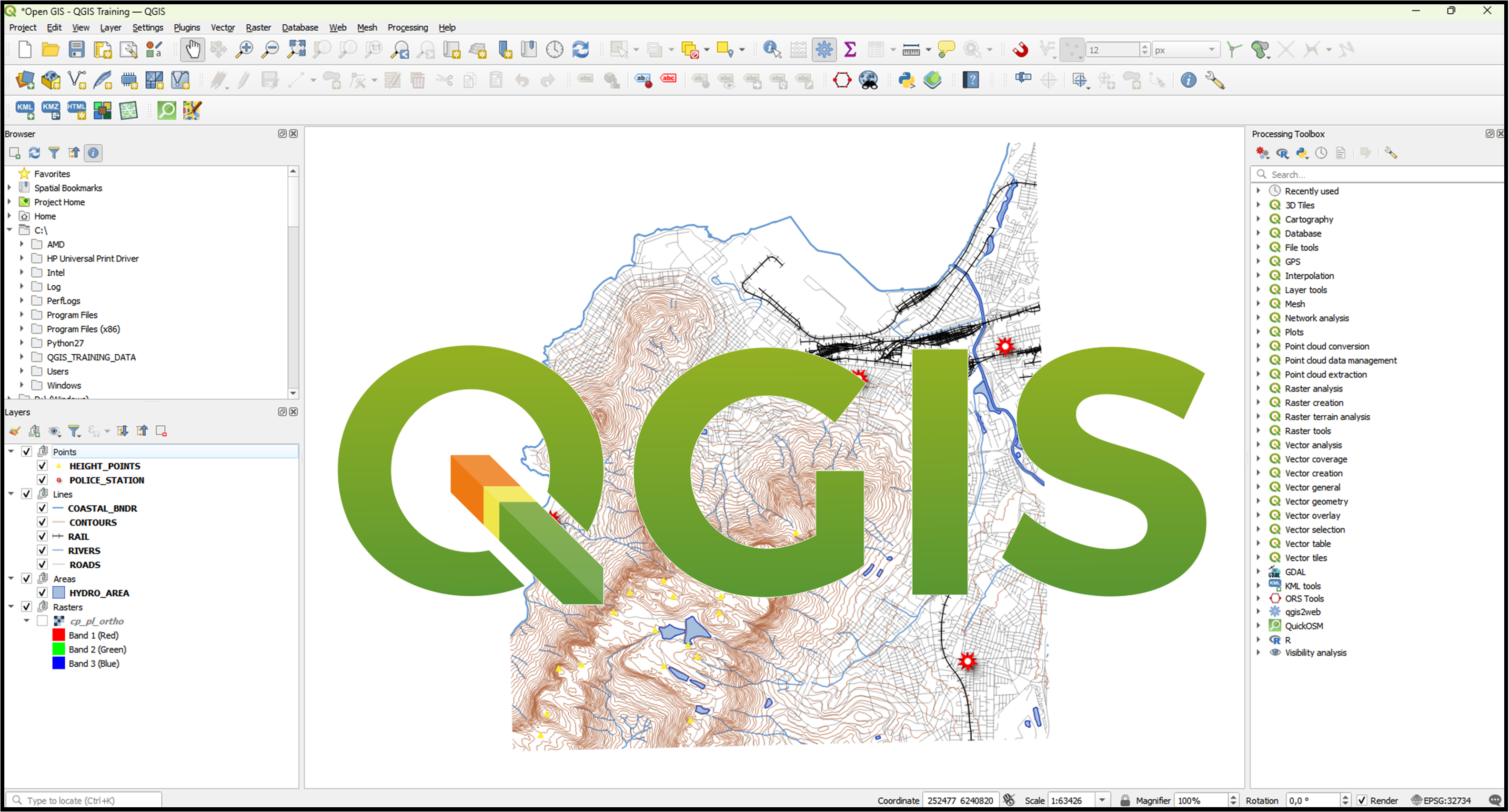The image size is (1509, 812).
Task: Click the Band 1 (Red) color swatch
Action: pos(59,634)
